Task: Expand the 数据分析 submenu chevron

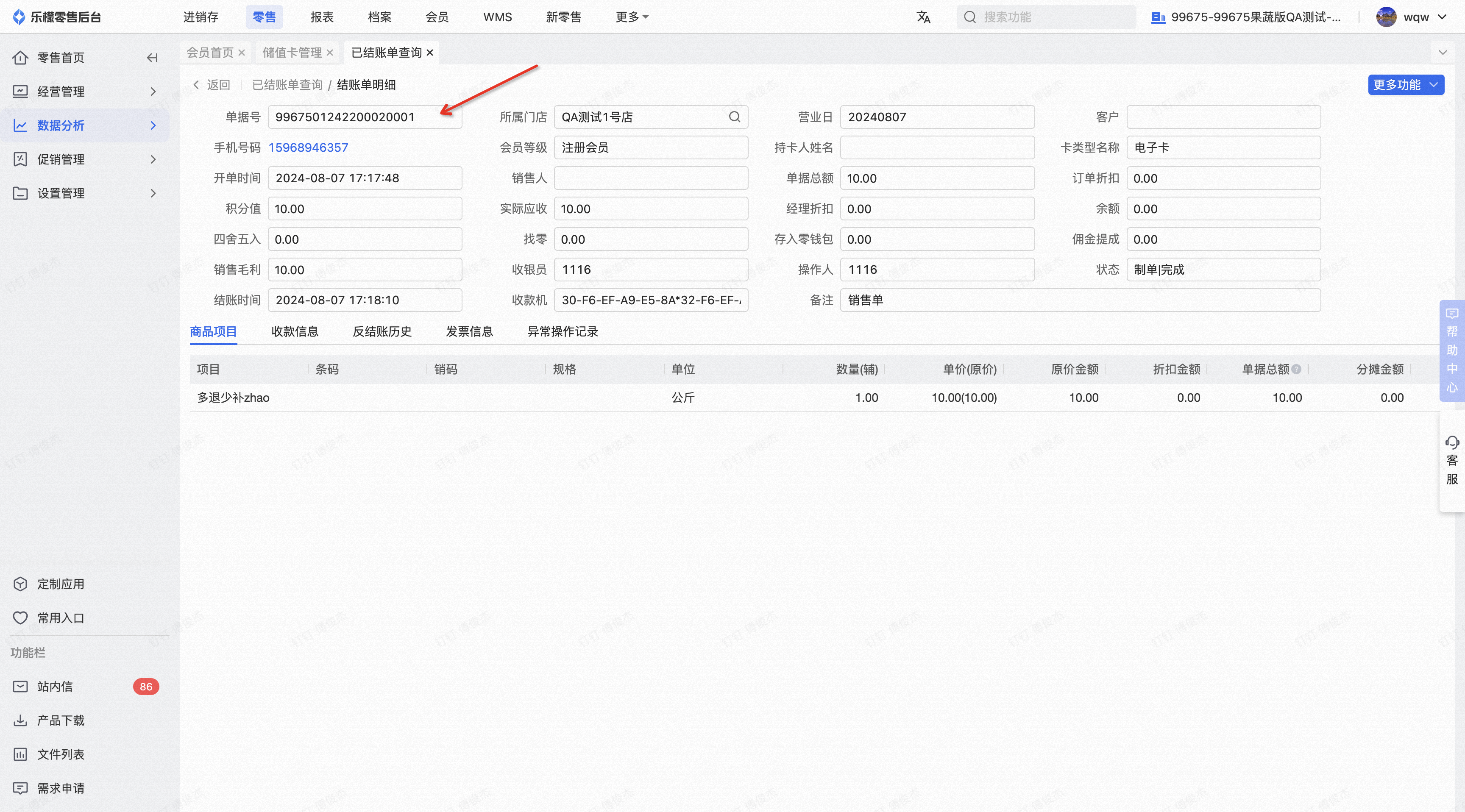Action: pyautogui.click(x=153, y=125)
